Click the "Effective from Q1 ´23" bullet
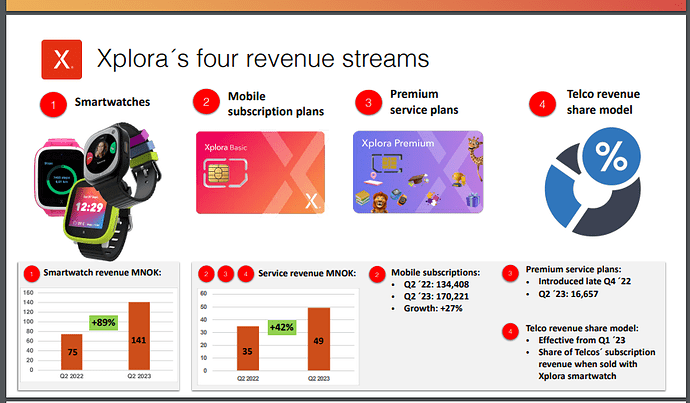Viewport: 690px width, 403px height. pyautogui.click(x=582, y=340)
